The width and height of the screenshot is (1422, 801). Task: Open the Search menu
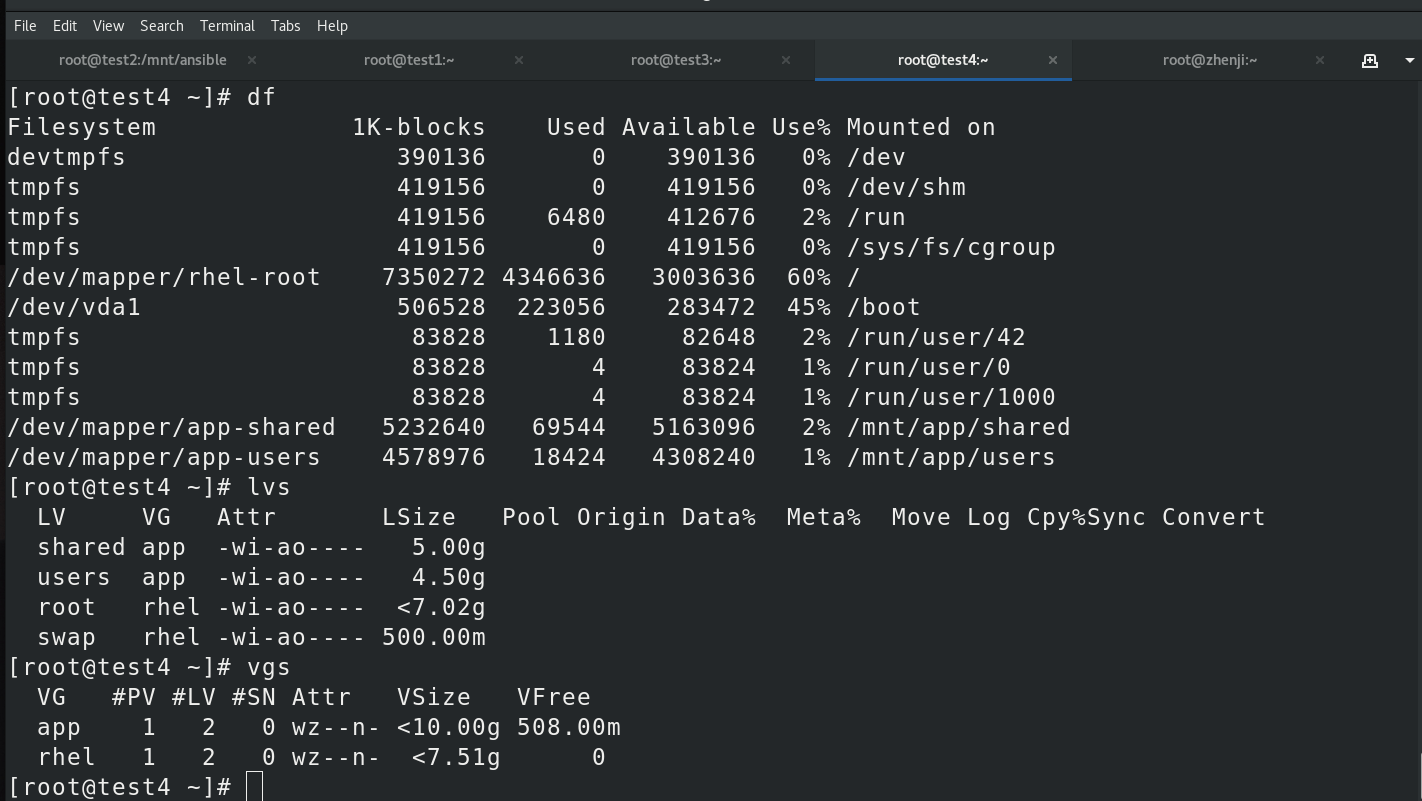(162, 25)
